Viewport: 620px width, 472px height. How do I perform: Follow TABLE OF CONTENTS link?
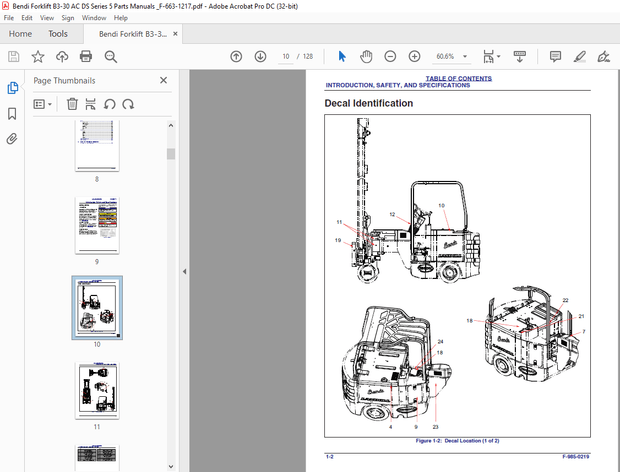coord(459,78)
